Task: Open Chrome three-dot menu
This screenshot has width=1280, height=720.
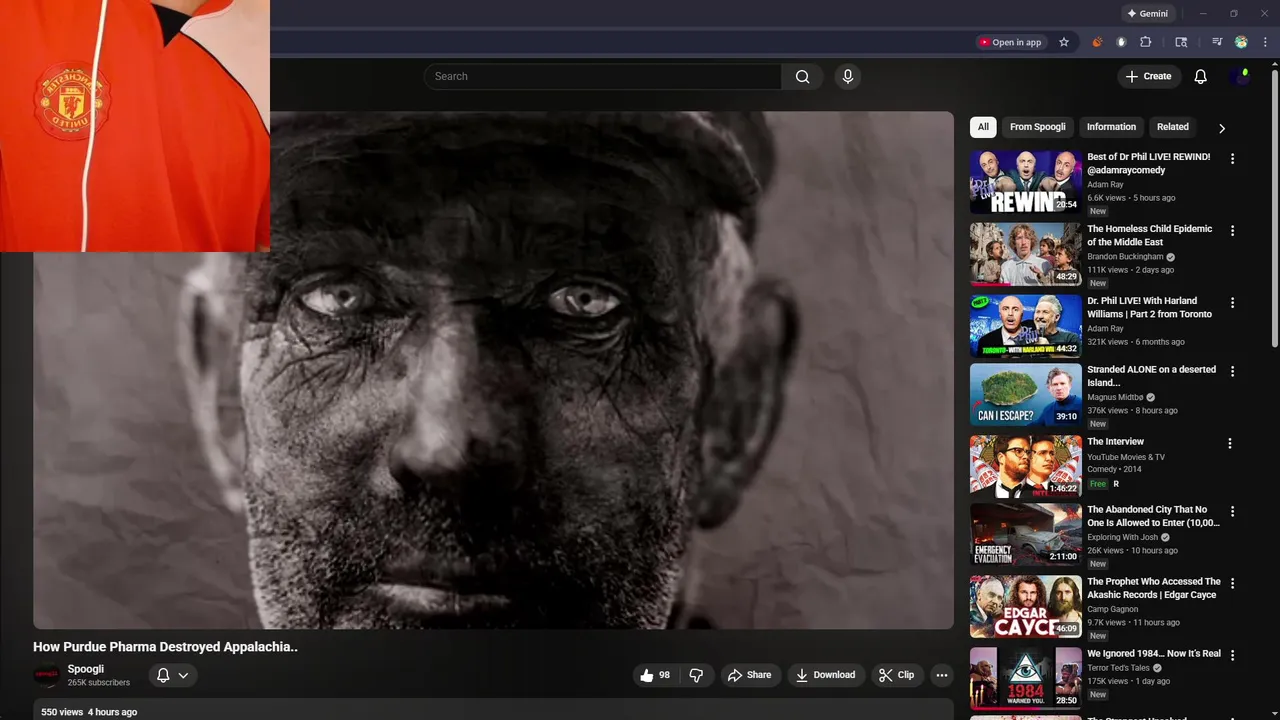Action: 1266,42
